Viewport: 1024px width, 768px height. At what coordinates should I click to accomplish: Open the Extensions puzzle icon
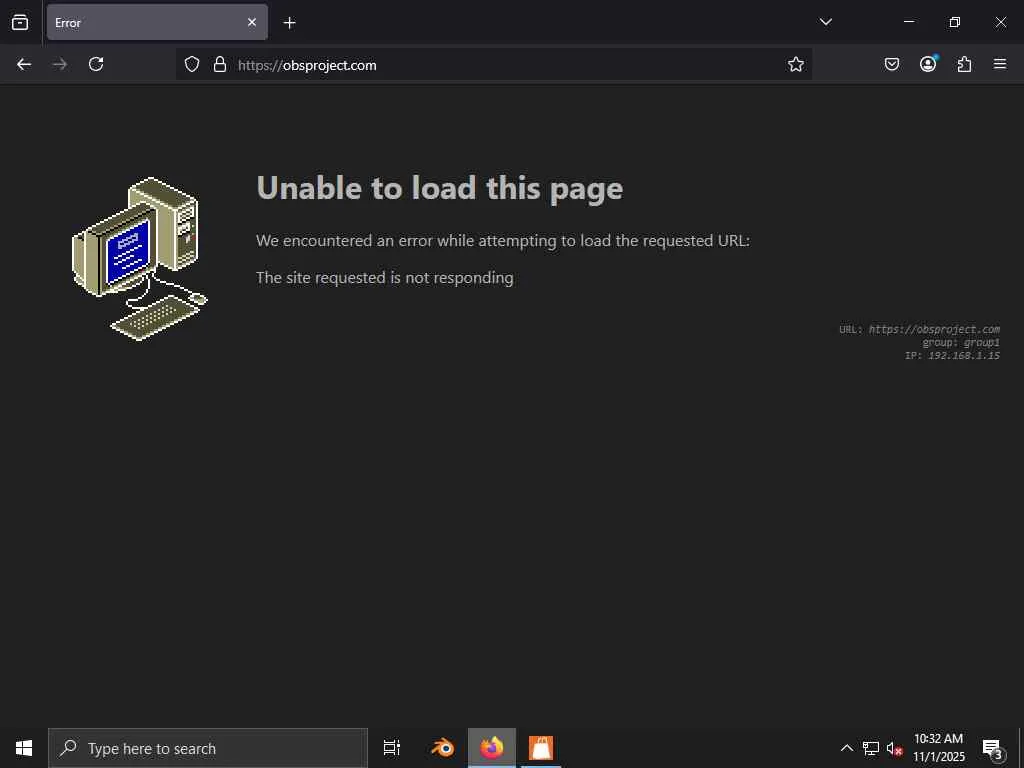click(964, 64)
